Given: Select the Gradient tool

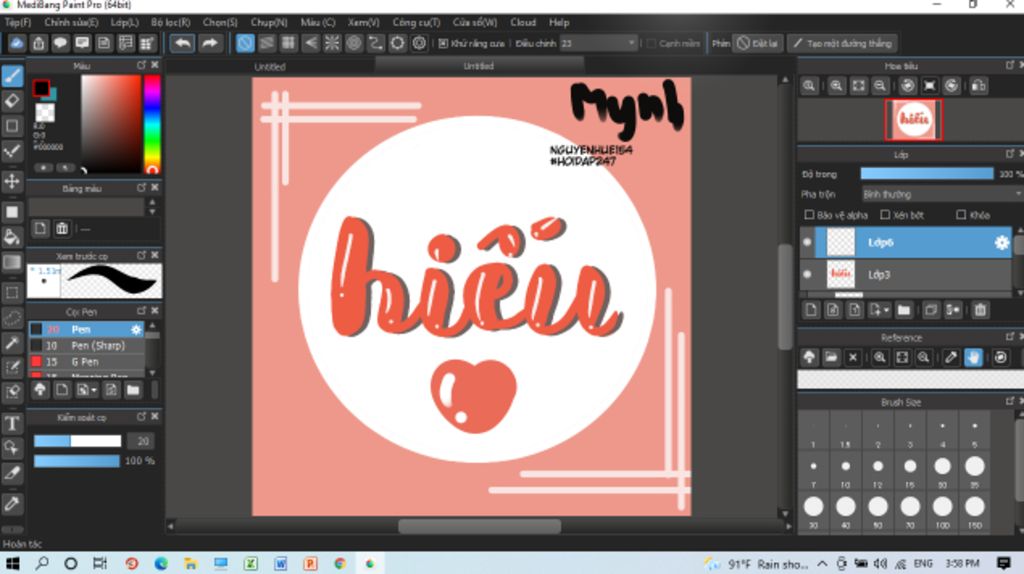Looking at the screenshot, I should [x=12, y=262].
